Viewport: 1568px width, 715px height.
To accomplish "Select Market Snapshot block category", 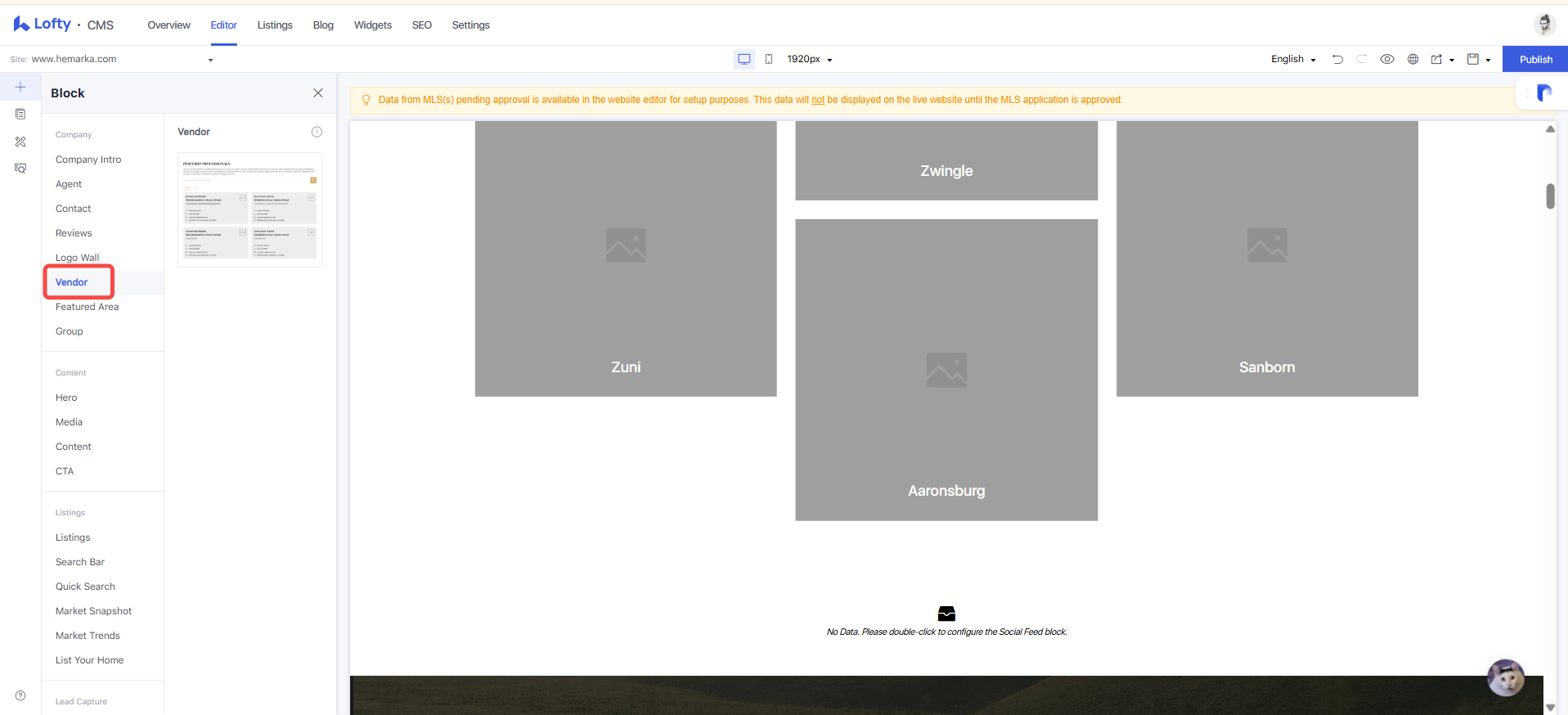I will tap(93, 611).
